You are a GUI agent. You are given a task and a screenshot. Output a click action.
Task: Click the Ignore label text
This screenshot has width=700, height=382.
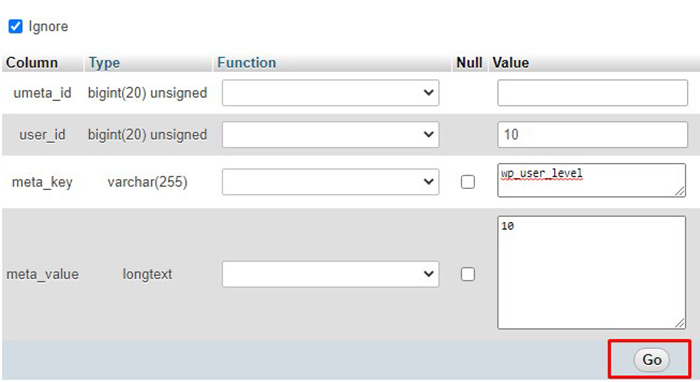tap(48, 26)
